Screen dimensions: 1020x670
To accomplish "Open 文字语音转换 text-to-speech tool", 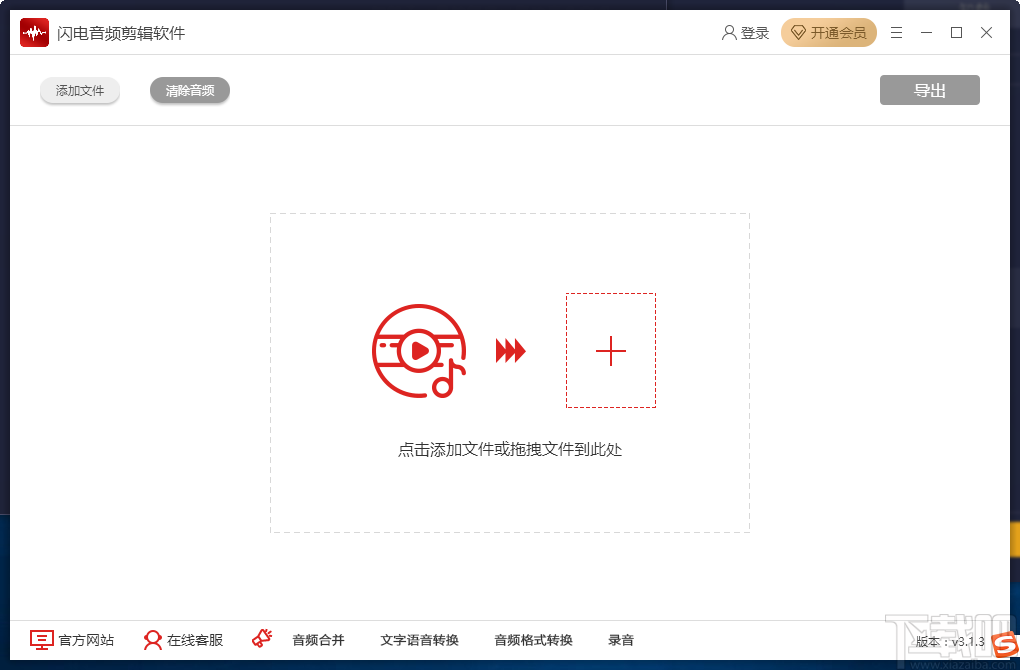I will pyautogui.click(x=420, y=640).
